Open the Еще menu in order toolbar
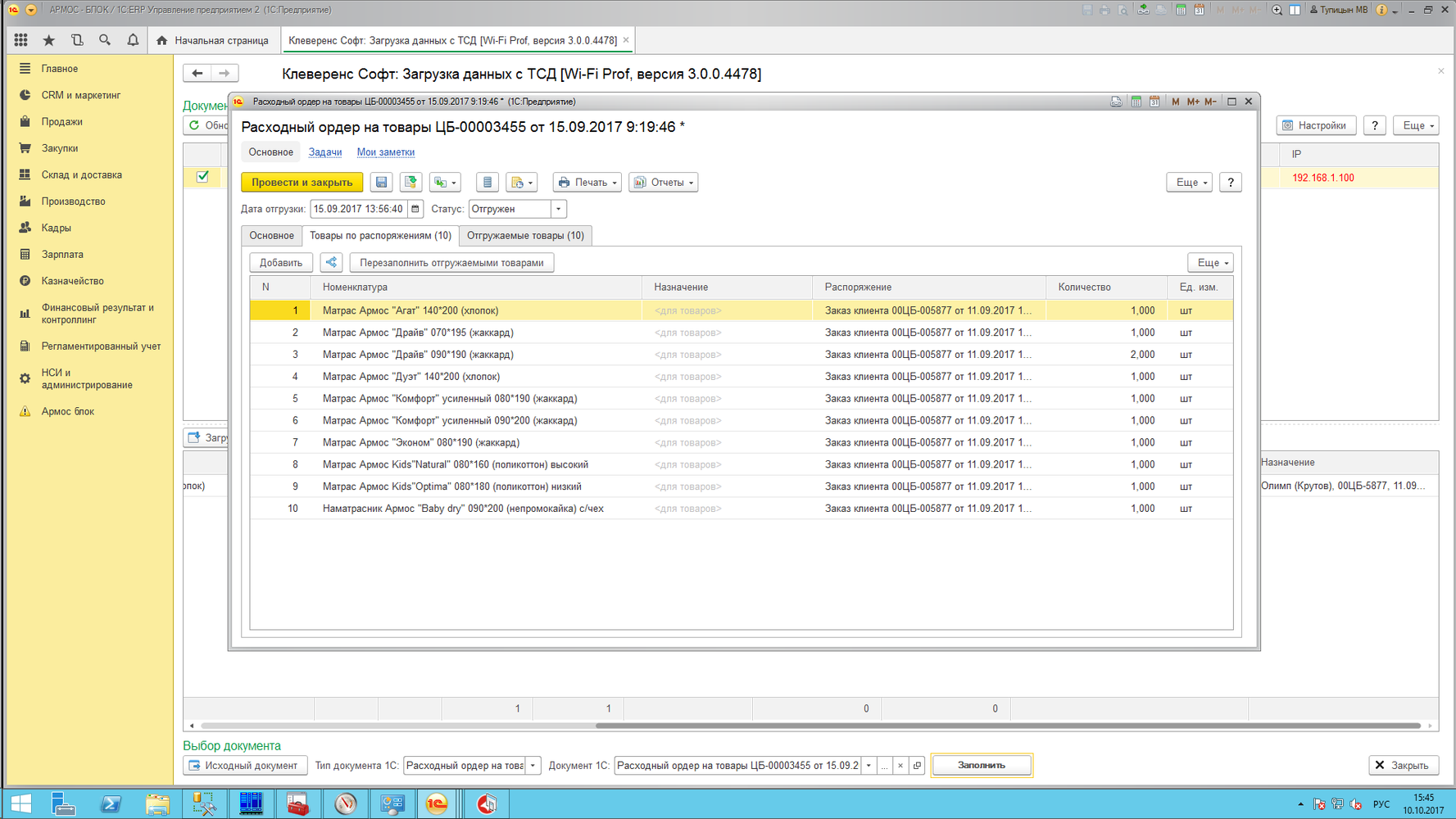 (x=1190, y=183)
